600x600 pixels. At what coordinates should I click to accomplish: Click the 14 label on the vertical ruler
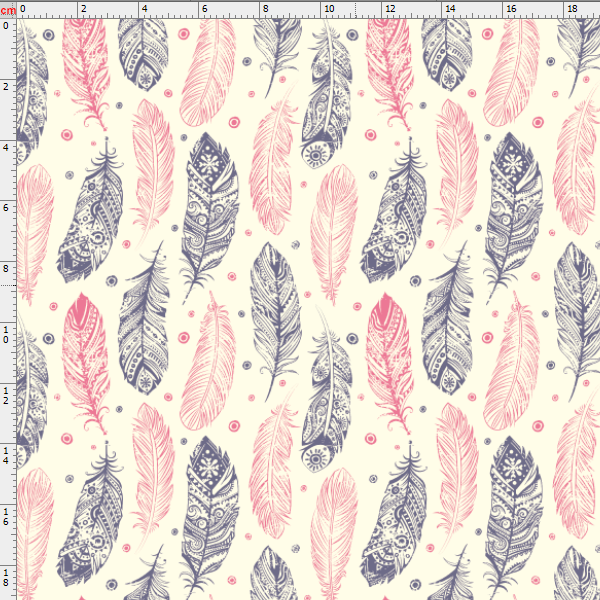pyautogui.click(x=5, y=456)
